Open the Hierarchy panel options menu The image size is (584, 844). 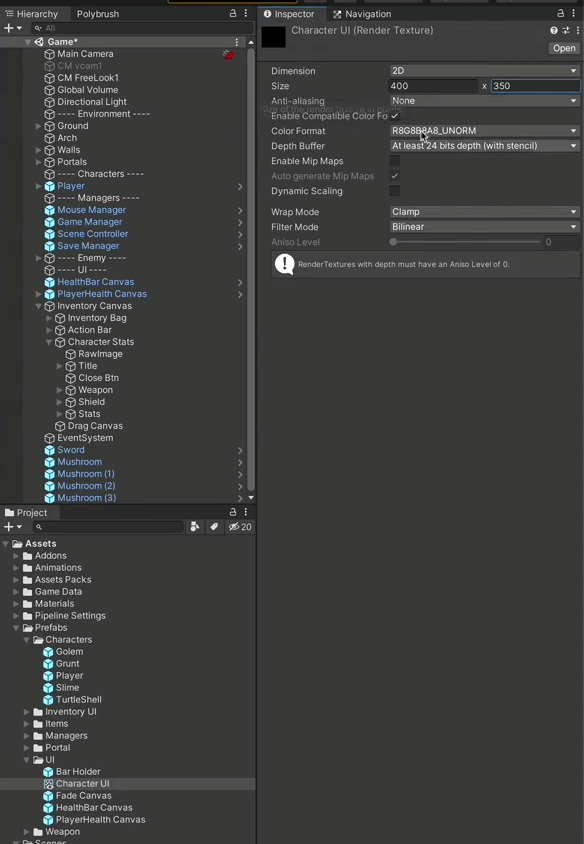tap(245, 13)
